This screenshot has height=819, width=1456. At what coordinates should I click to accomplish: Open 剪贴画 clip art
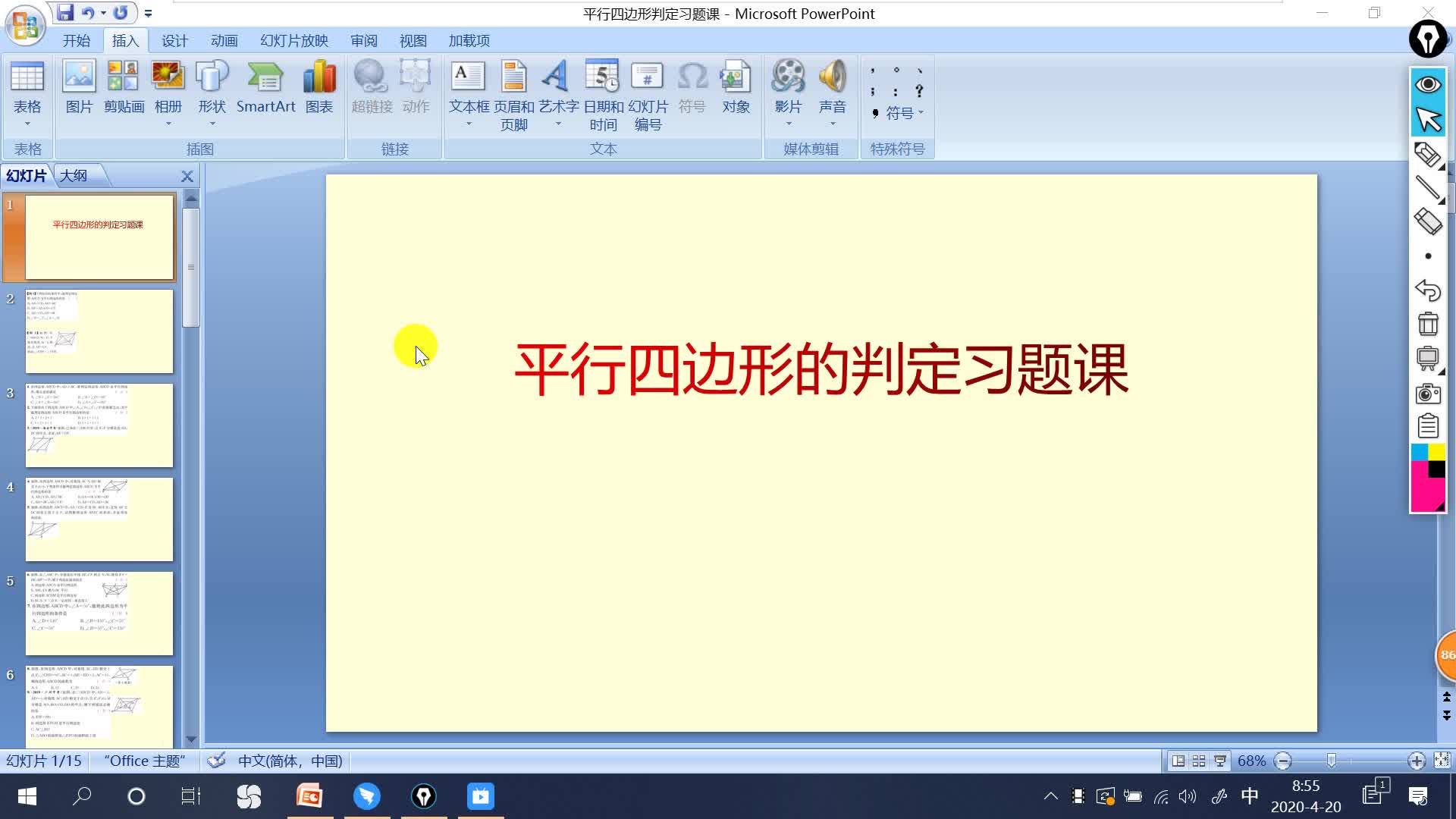124,87
